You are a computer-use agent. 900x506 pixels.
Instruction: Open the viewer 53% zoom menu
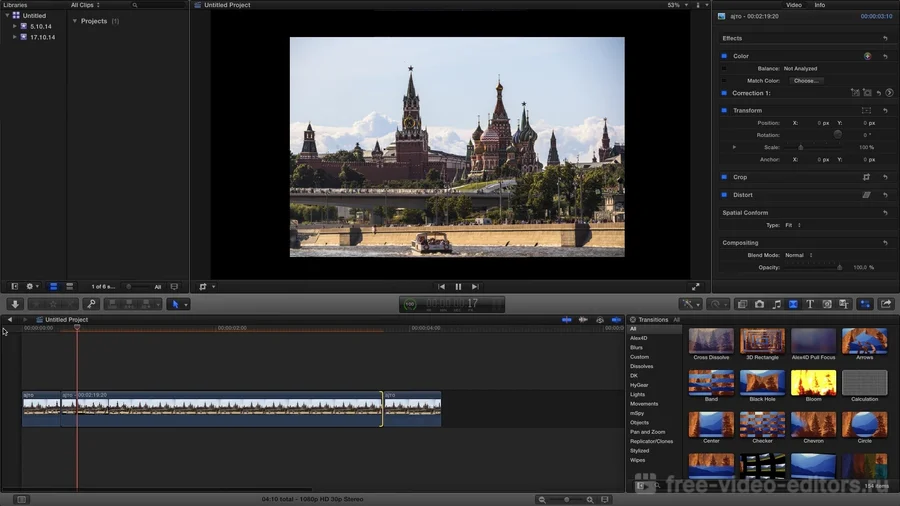click(x=677, y=5)
